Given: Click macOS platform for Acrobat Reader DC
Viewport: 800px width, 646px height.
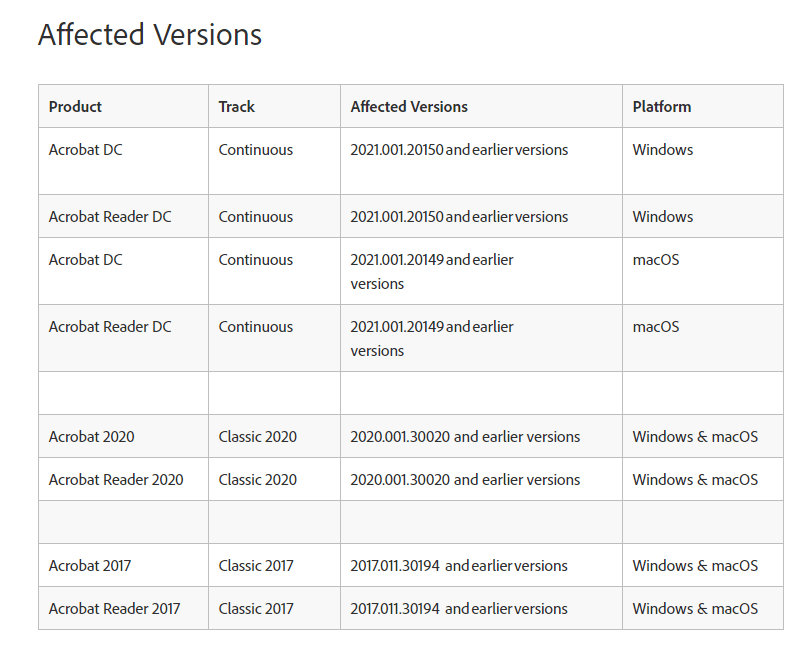Looking at the screenshot, I should point(656,327).
